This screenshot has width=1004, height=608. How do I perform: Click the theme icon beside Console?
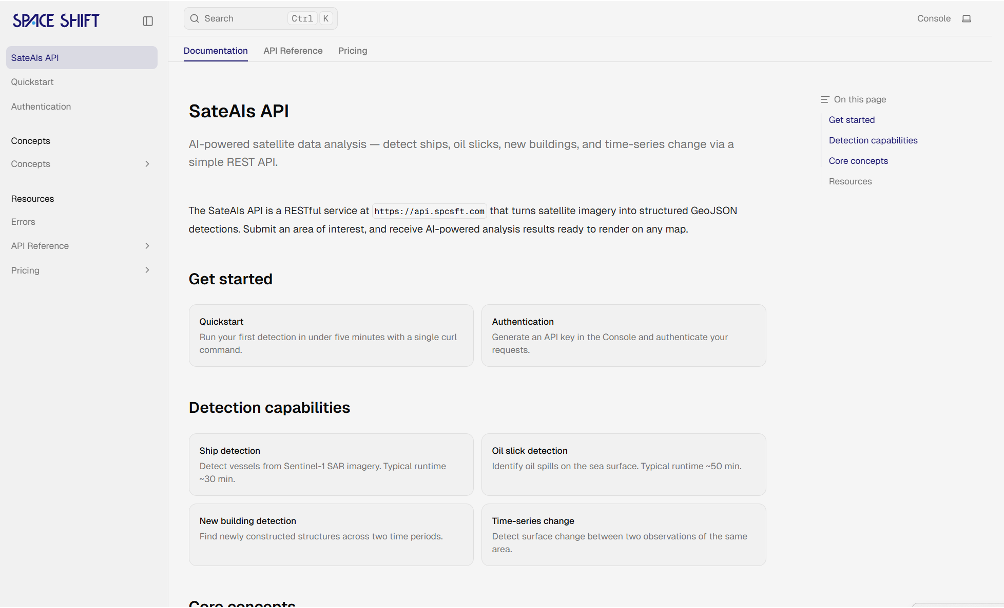(966, 19)
